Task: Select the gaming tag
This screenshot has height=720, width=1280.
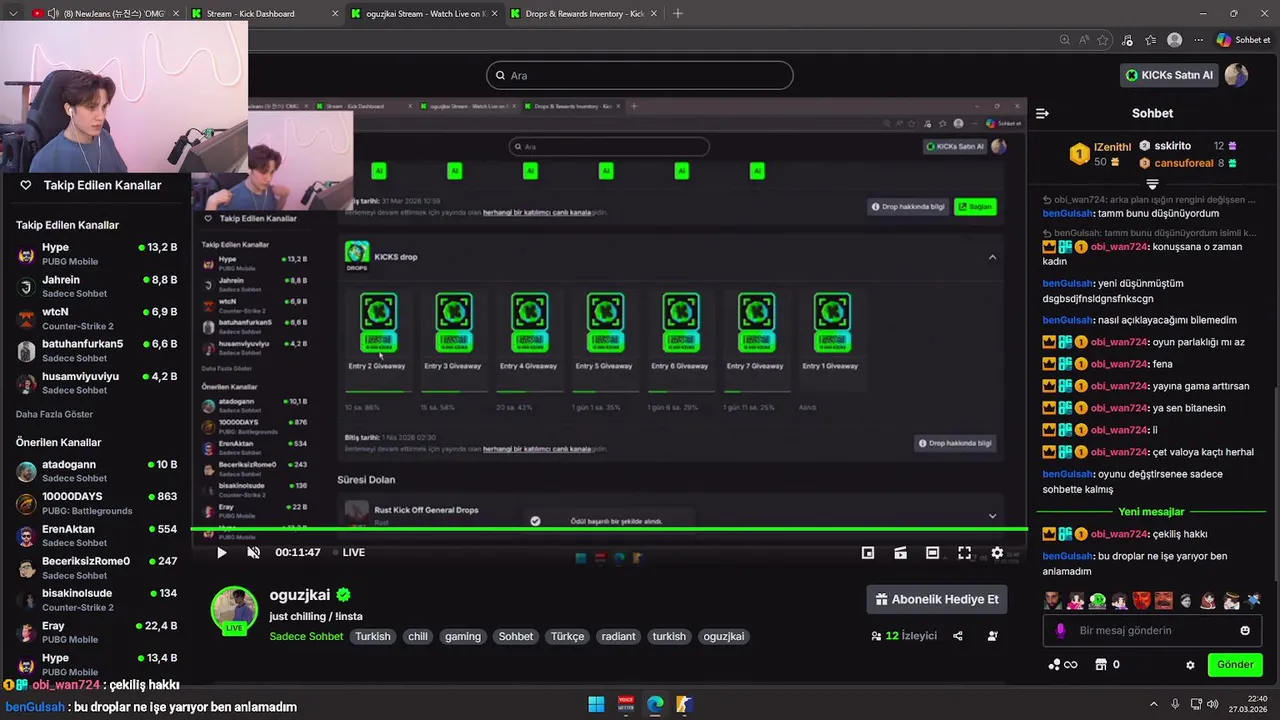Action: (x=463, y=636)
